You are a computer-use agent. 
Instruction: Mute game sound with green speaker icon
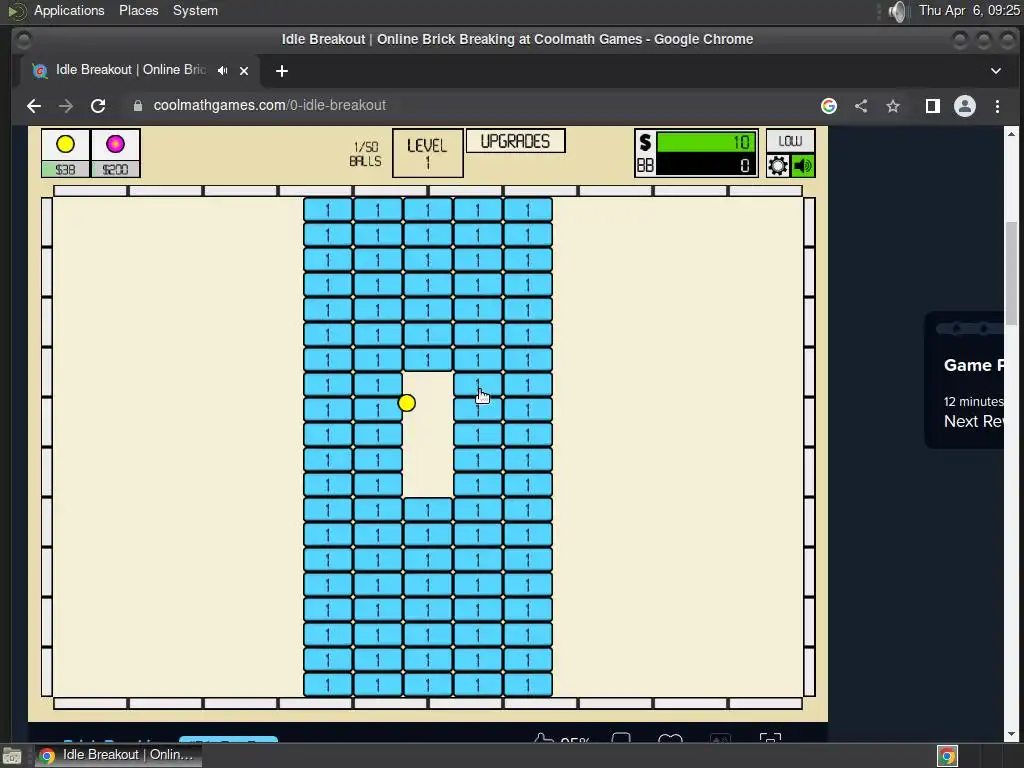click(803, 166)
